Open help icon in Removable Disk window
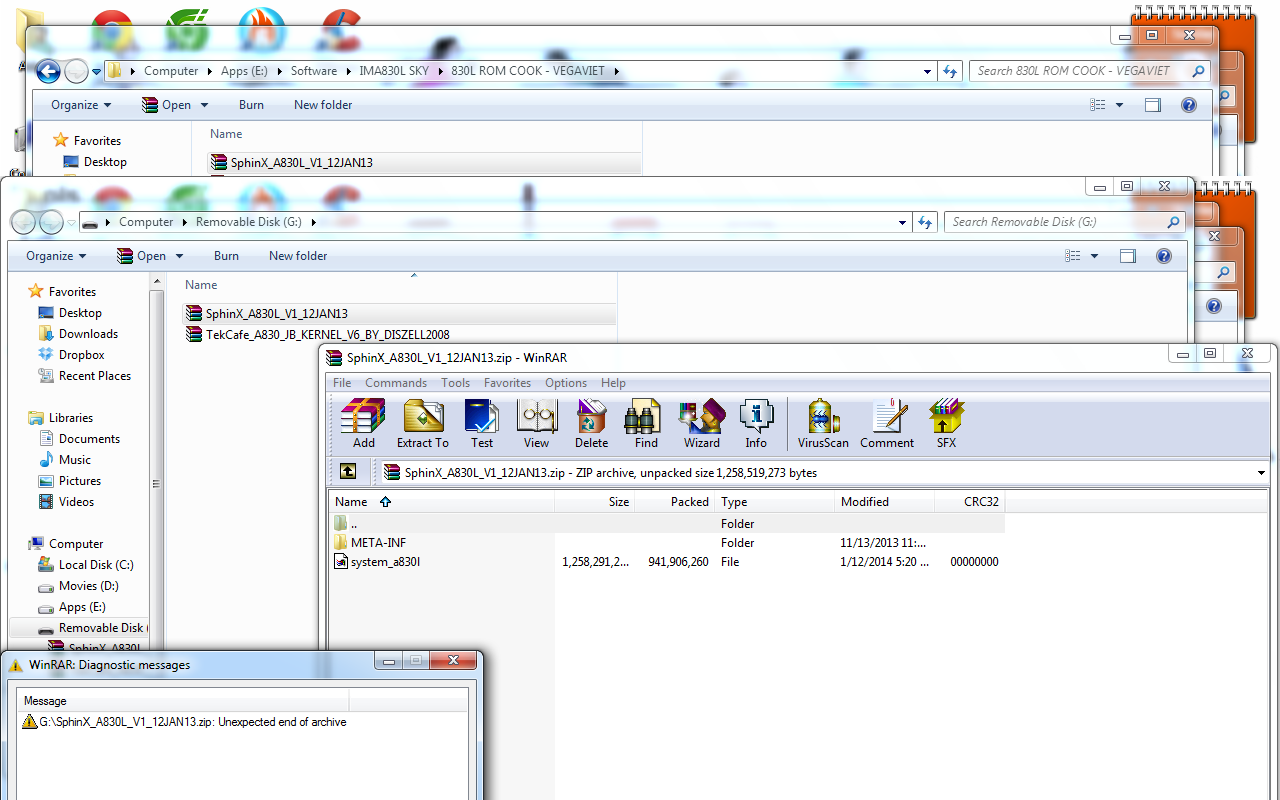Viewport: 1280px width, 800px height. pyautogui.click(x=1164, y=256)
